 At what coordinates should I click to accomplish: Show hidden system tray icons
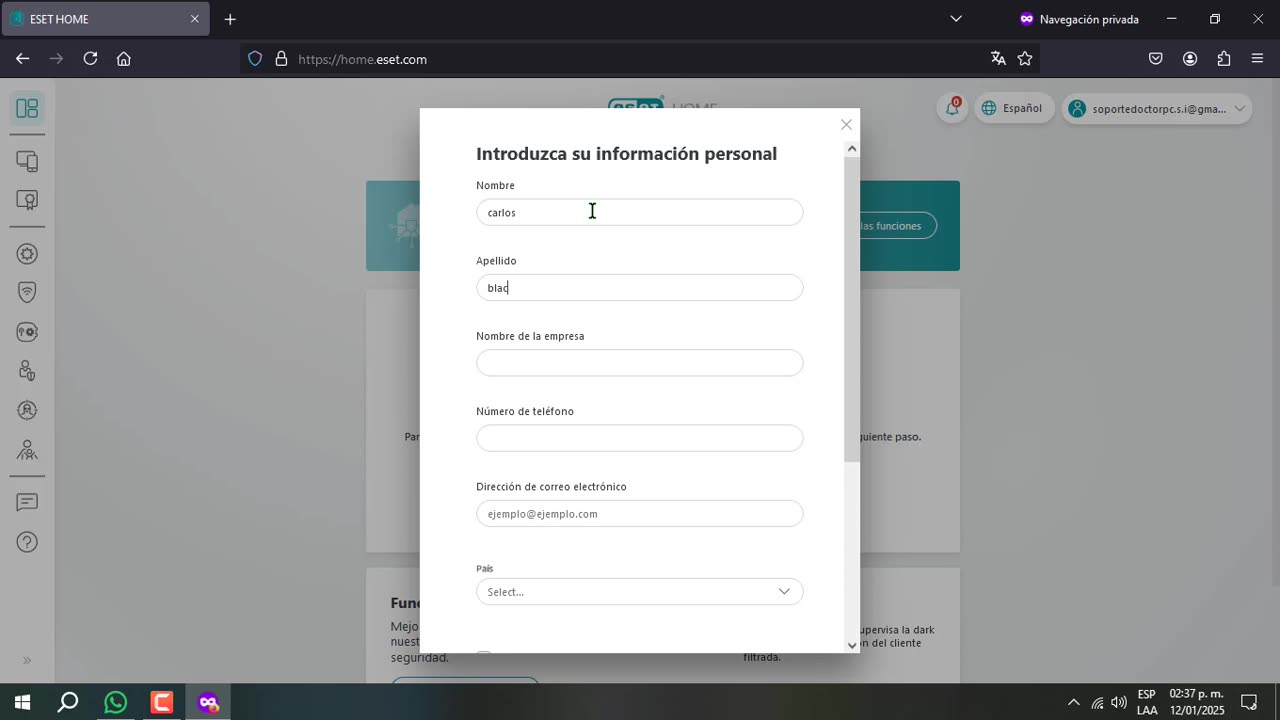[1074, 702]
